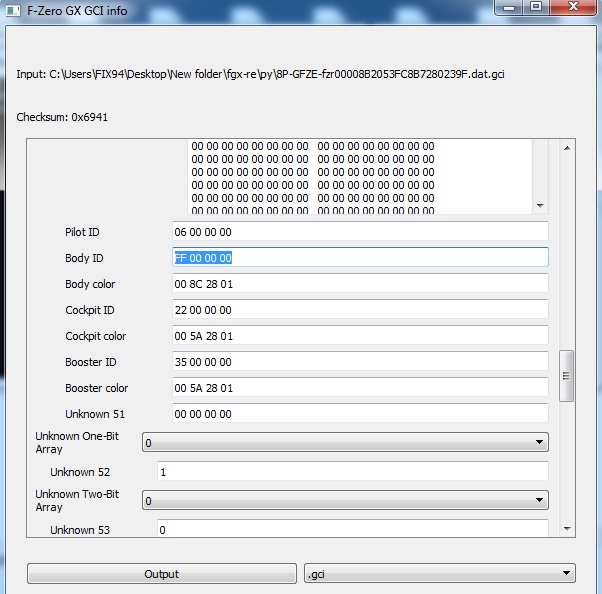The image size is (602, 594).
Task: Click the Unknown 52 label
Action: coord(80,472)
